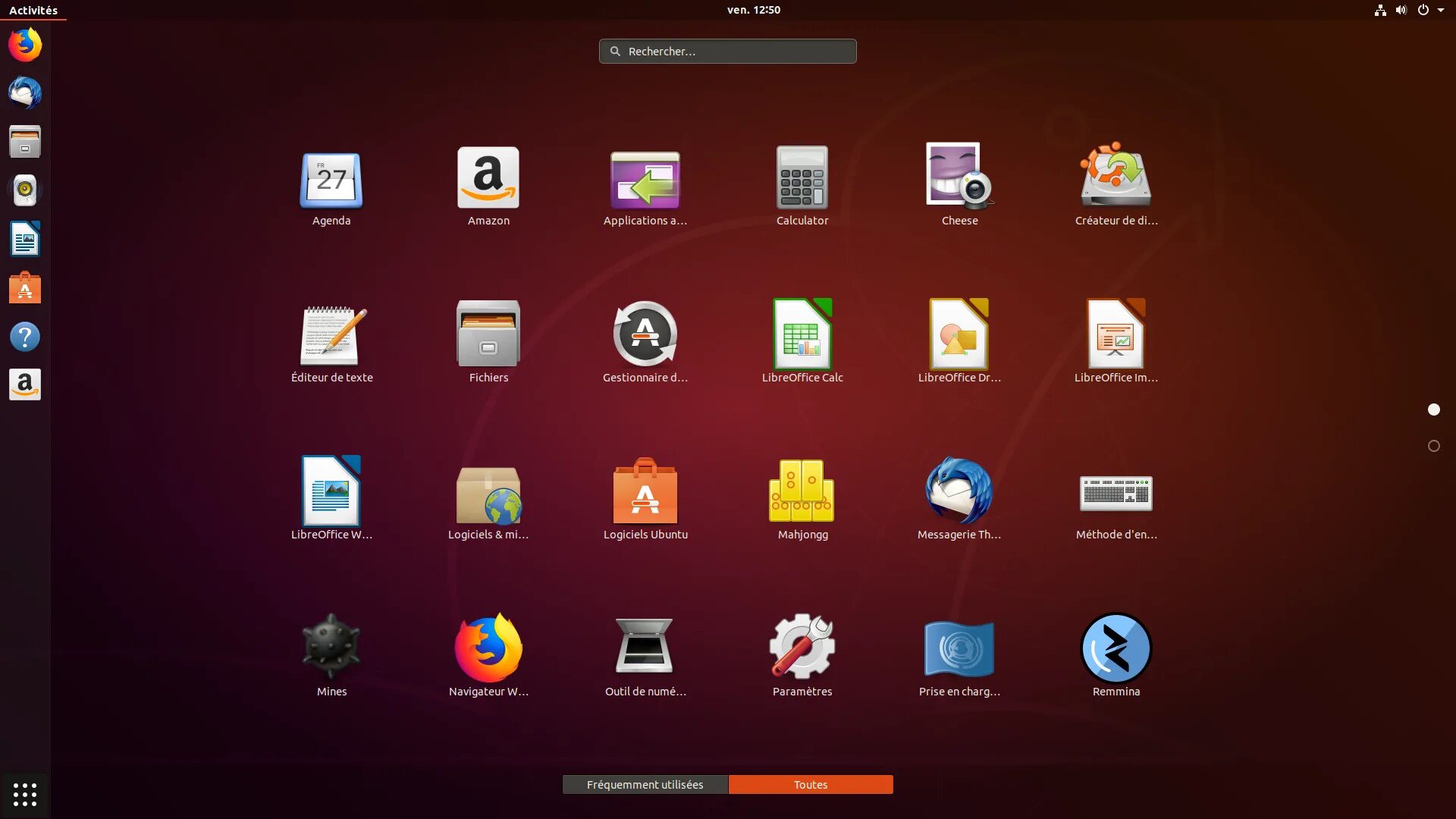This screenshot has width=1456, height=819.
Task: Click Firefox in the dock
Action: [x=25, y=45]
